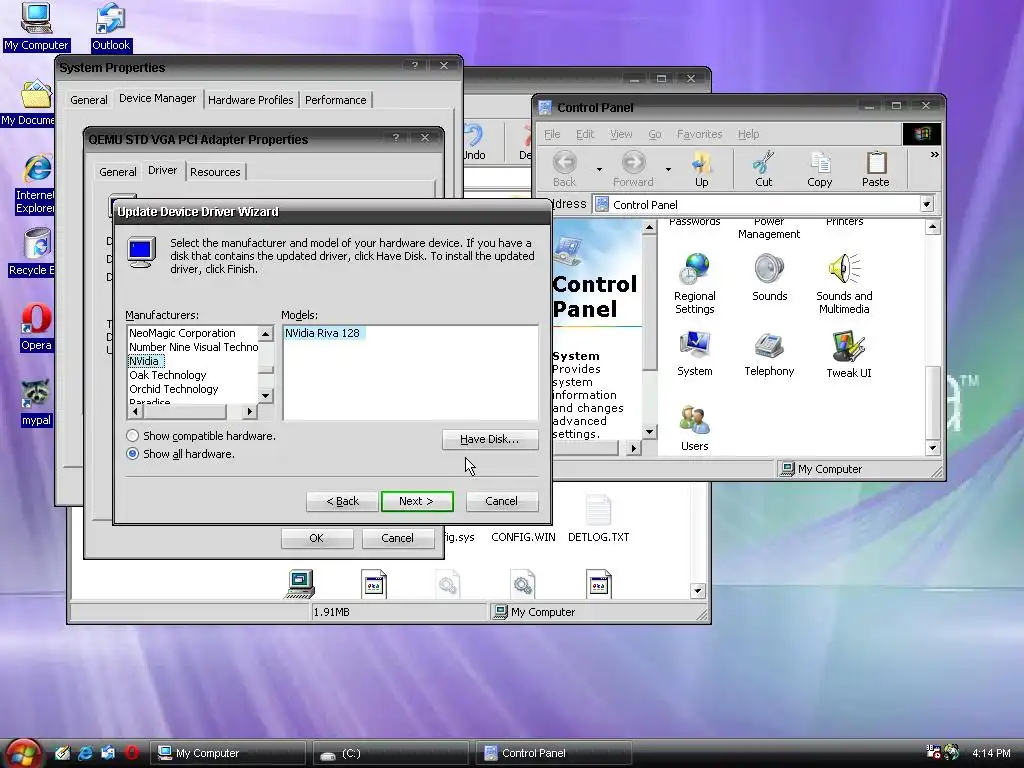Cancel the Update Device Driver Wizard
This screenshot has width=1024, height=768.
pyautogui.click(x=502, y=501)
